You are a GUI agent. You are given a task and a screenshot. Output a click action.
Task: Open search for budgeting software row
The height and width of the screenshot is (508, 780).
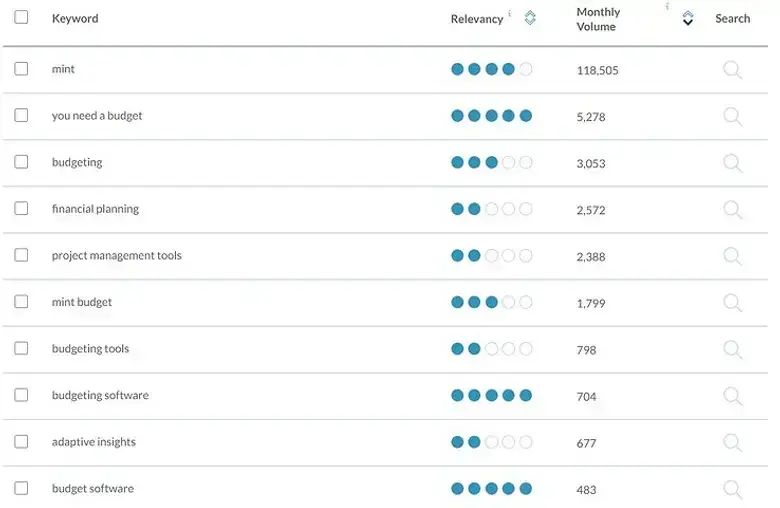click(732, 396)
